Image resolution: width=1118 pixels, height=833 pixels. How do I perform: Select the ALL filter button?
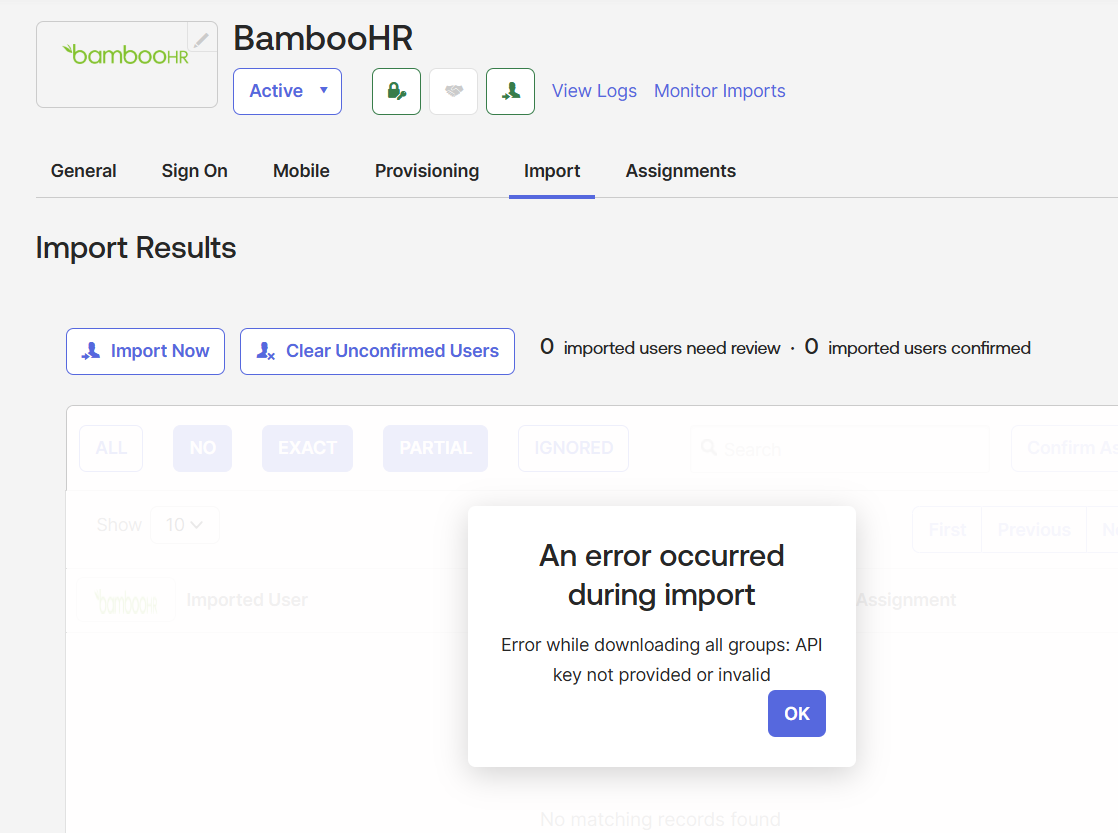(x=111, y=449)
